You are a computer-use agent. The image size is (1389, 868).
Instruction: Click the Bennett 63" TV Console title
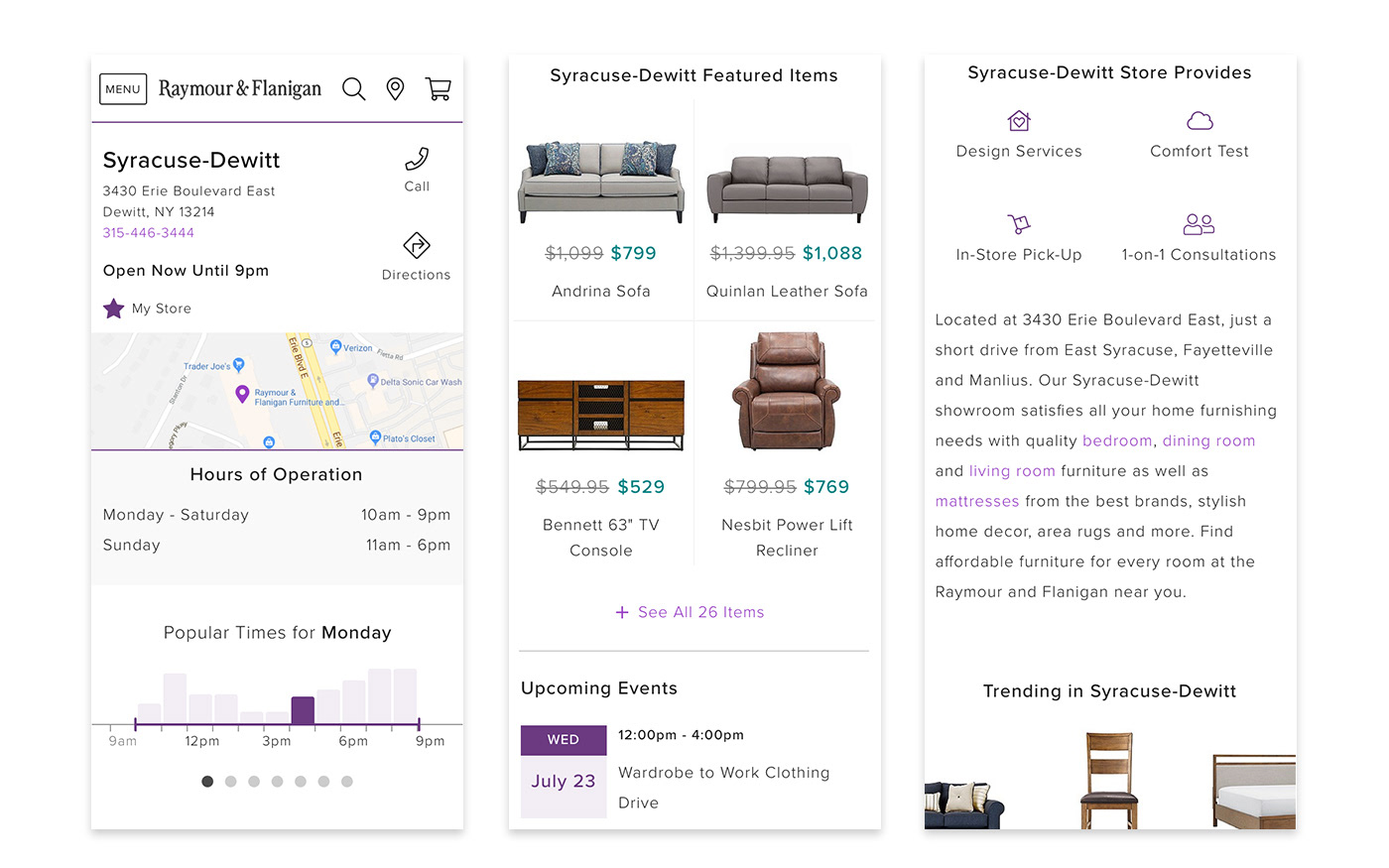point(601,538)
